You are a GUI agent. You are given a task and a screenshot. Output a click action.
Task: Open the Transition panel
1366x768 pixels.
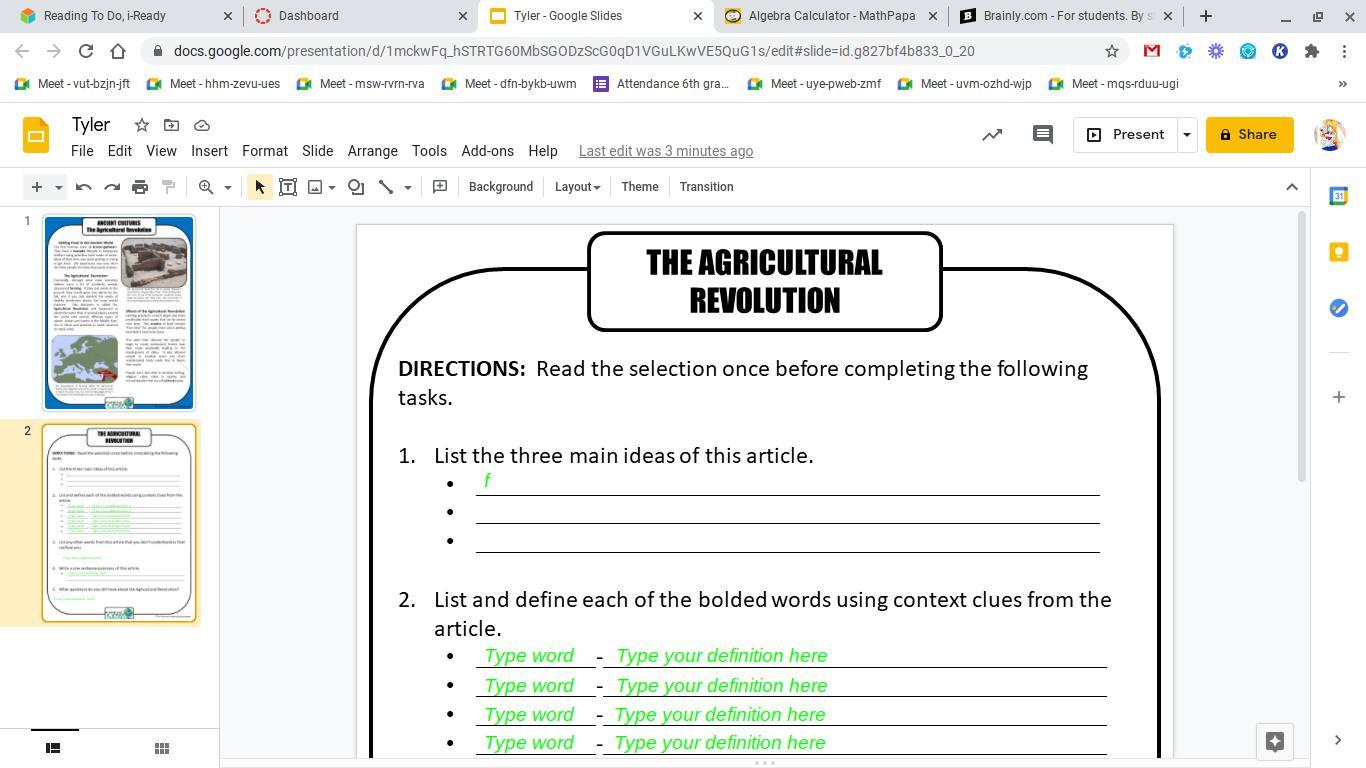point(706,187)
